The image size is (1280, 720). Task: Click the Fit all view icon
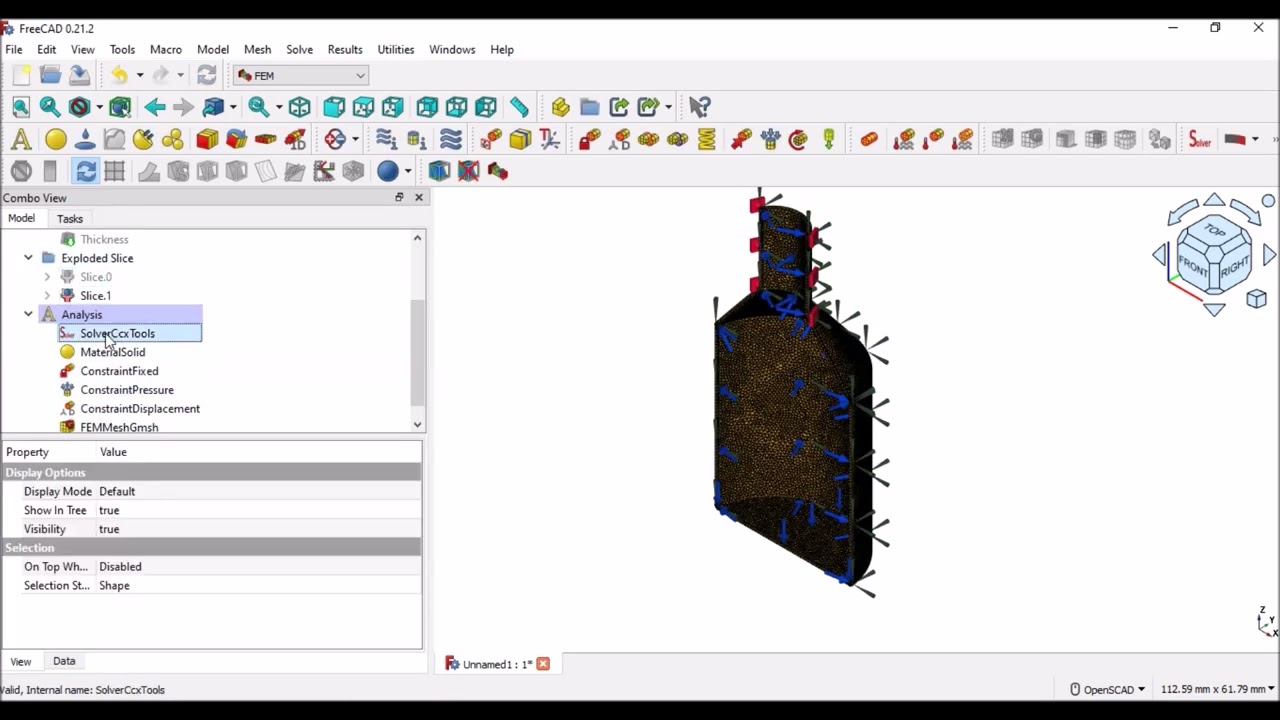point(20,107)
